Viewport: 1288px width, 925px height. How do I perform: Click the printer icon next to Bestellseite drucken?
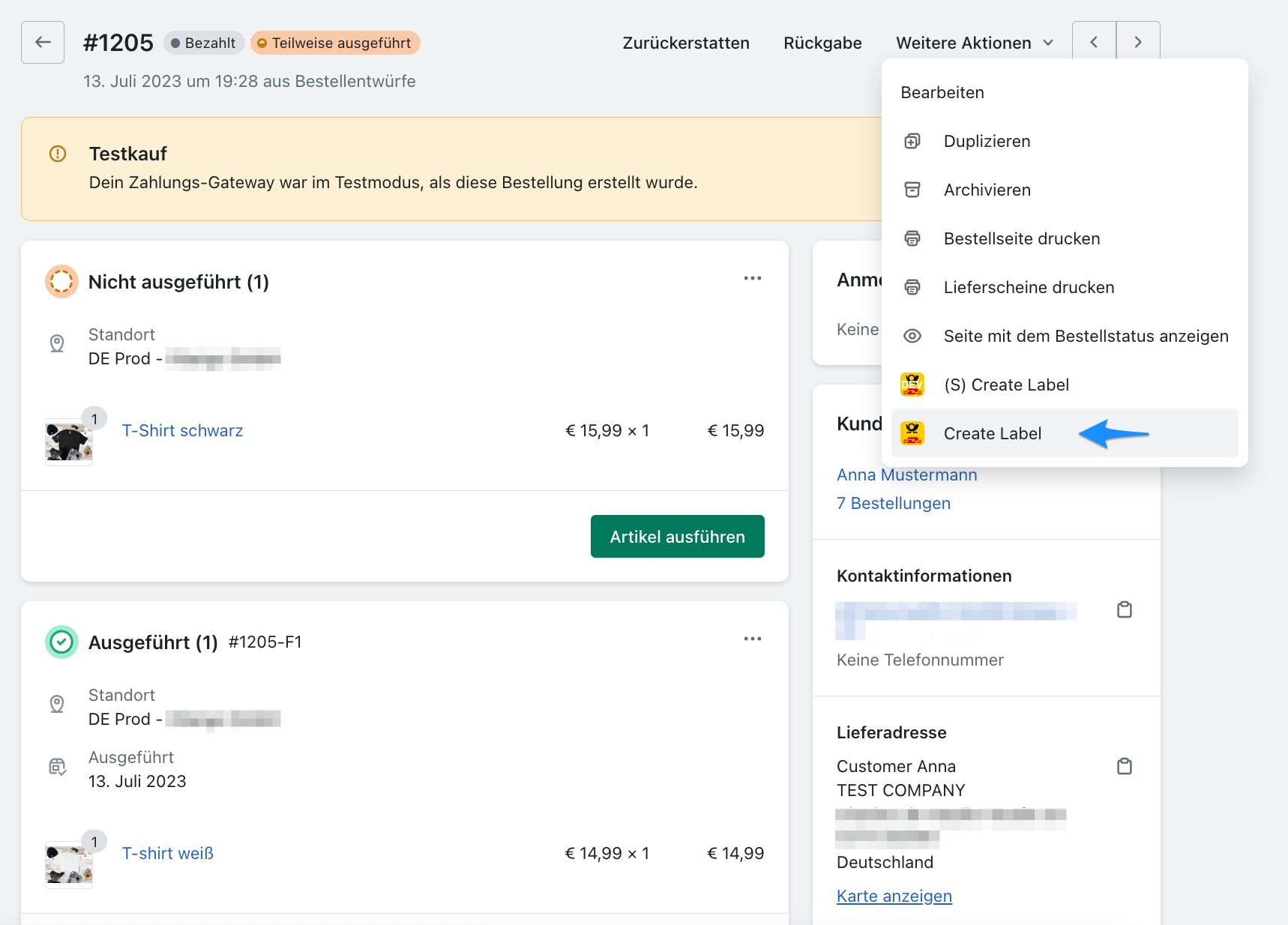pos(912,238)
